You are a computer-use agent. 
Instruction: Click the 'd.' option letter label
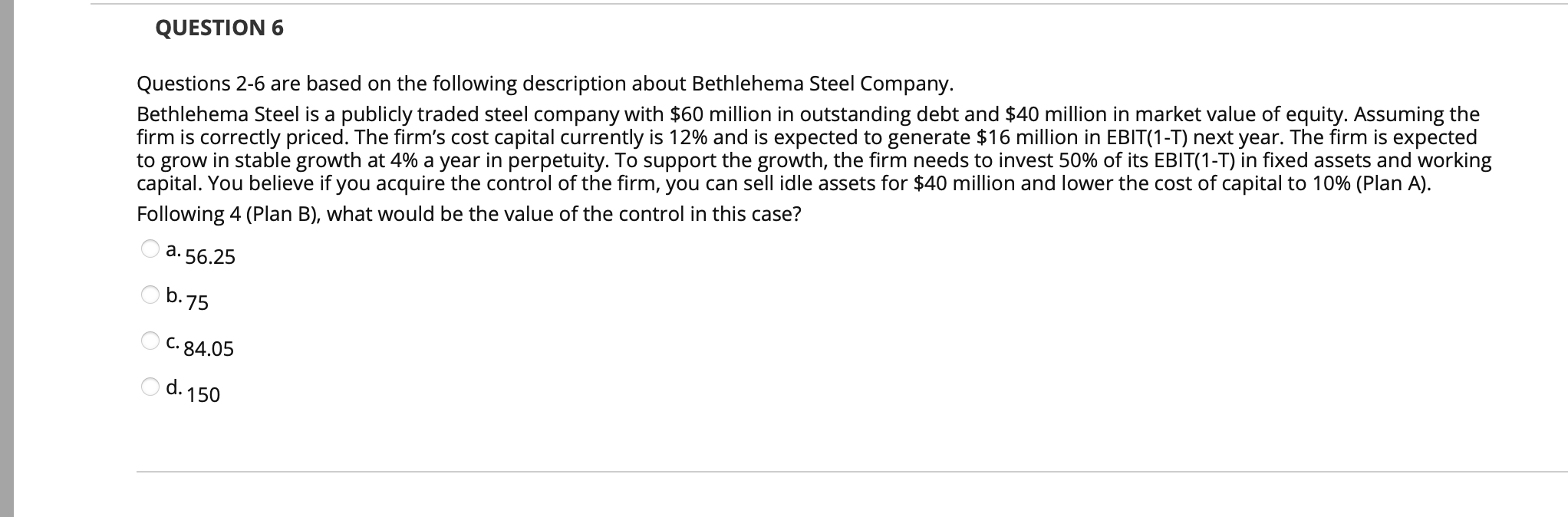pyautogui.click(x=174, y=387)
